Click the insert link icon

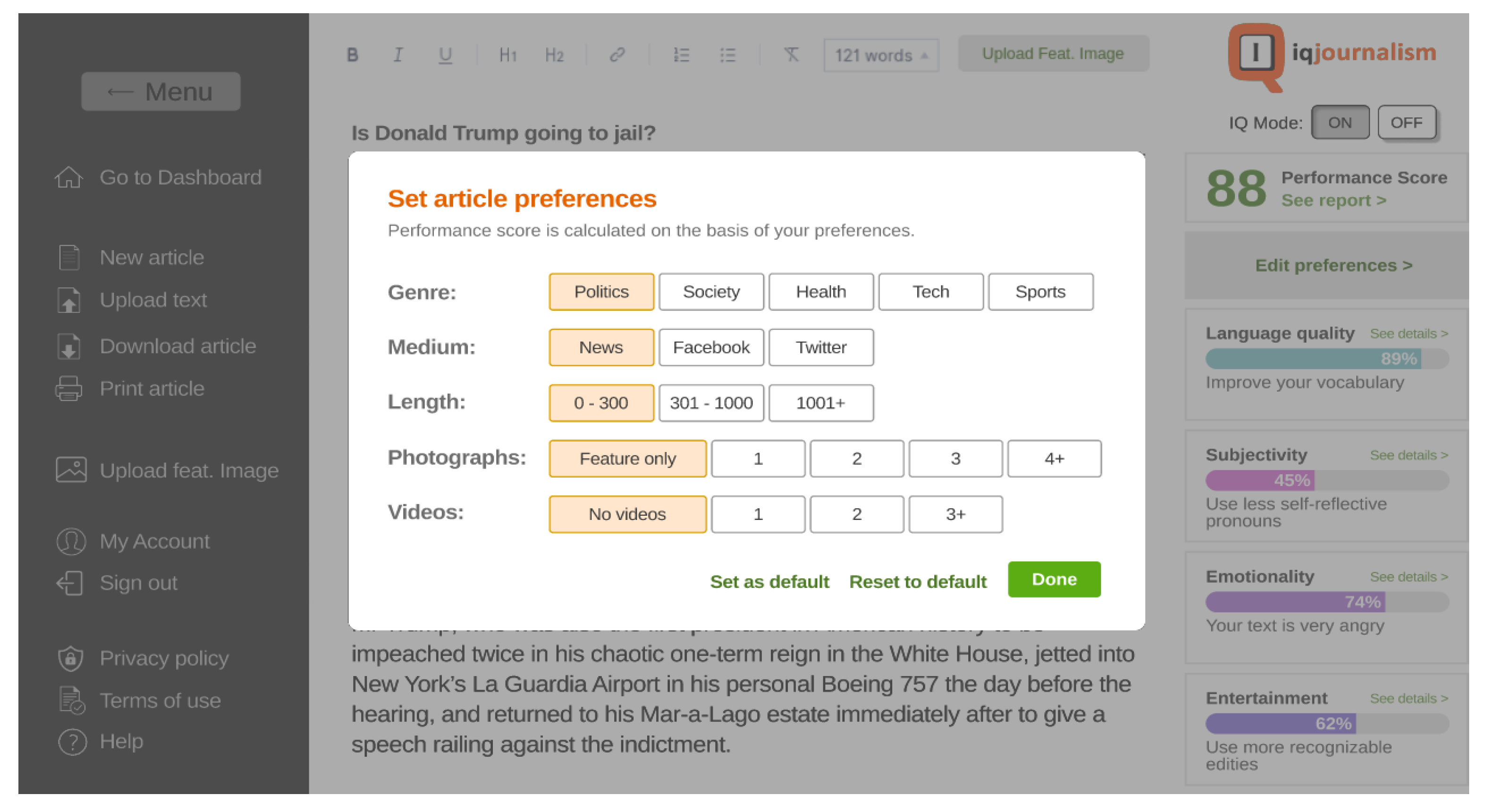click(617, 55)
